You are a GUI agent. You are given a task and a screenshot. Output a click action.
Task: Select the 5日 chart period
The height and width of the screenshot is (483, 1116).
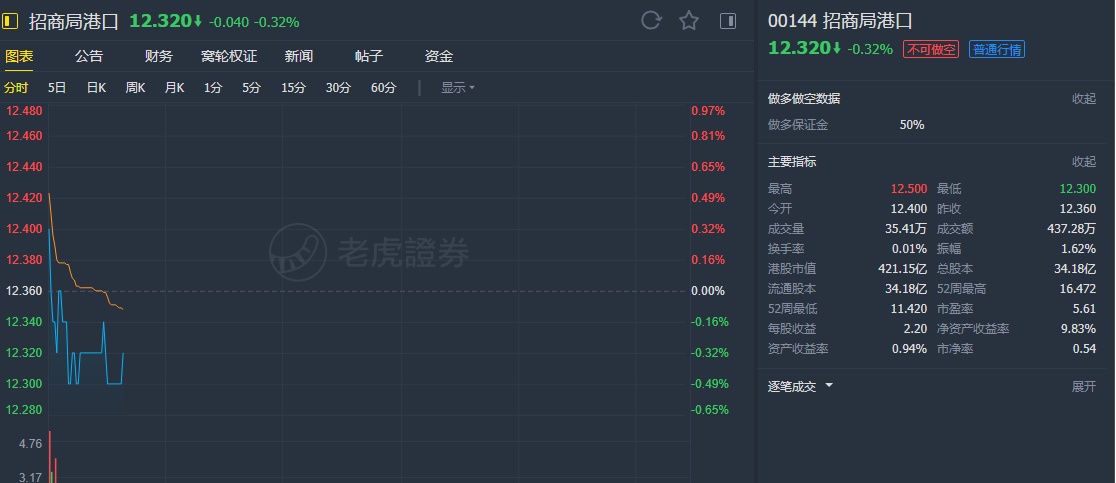click(x=57, y=88)
